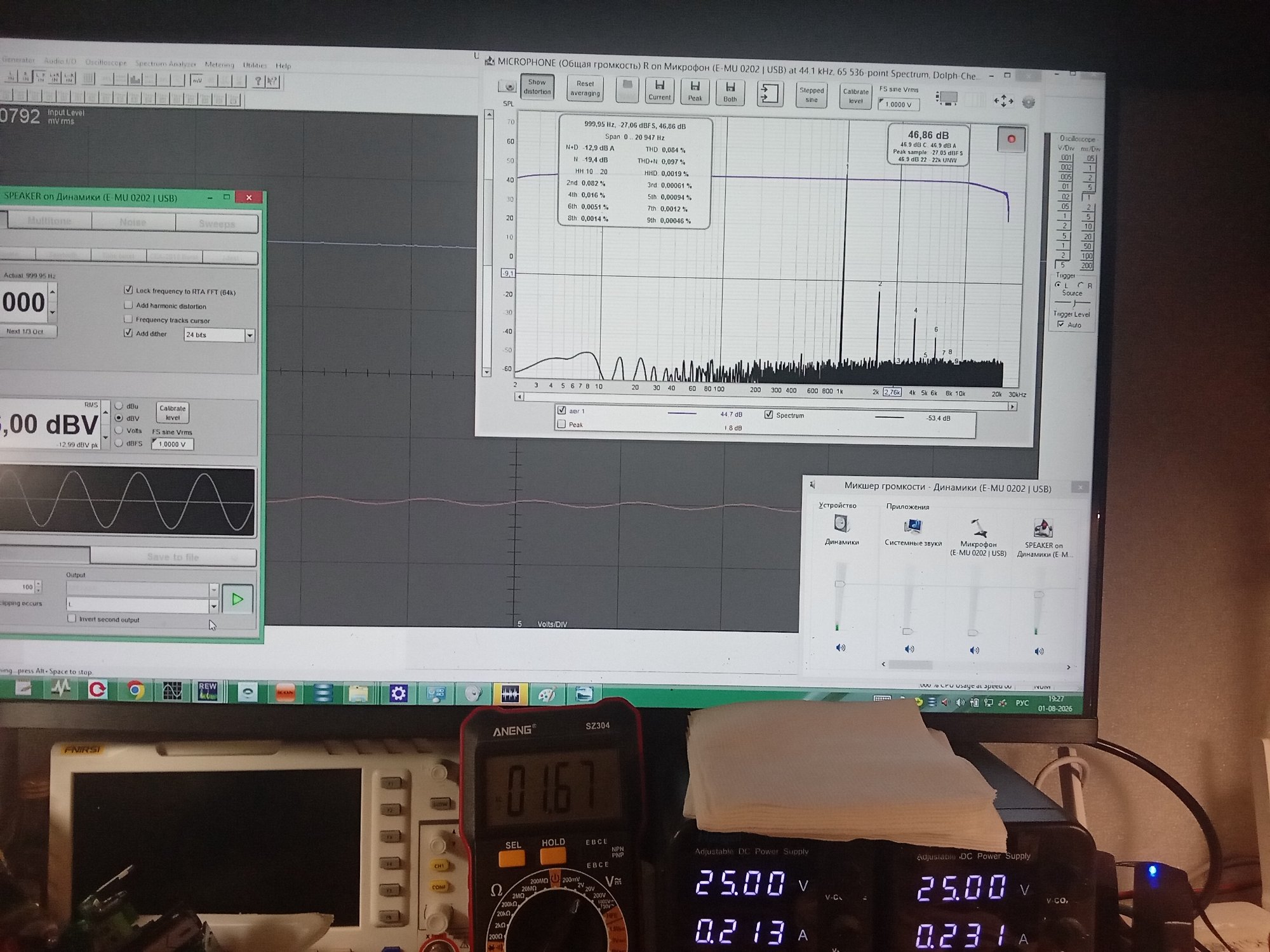The height and width of the screenshot is (952, 1270).
Task: Click the Микрофон app icon in mixer
Action: click(979, 527)
